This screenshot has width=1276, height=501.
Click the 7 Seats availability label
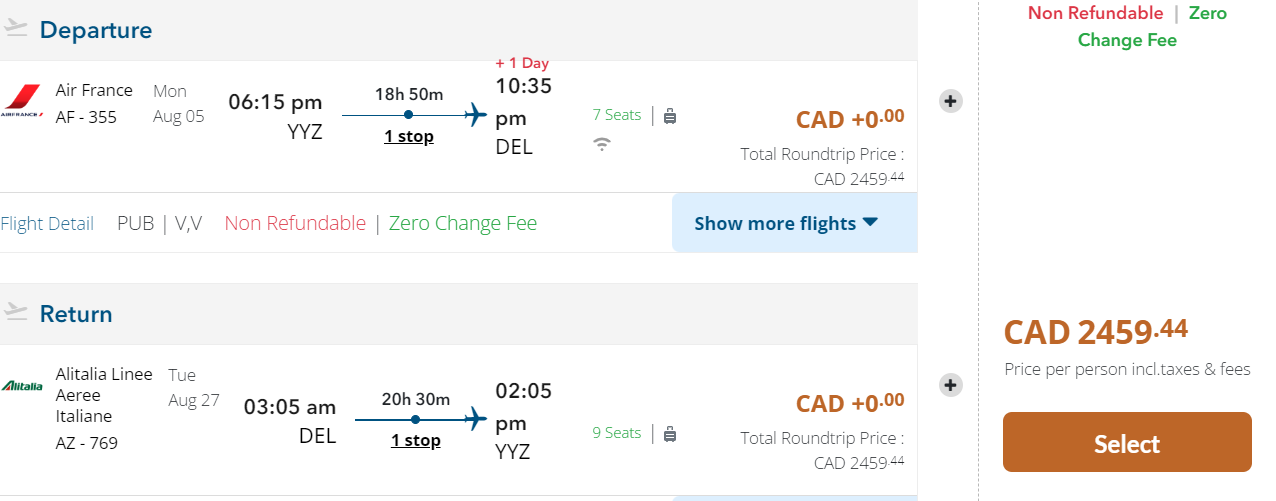tap(616, 115)
